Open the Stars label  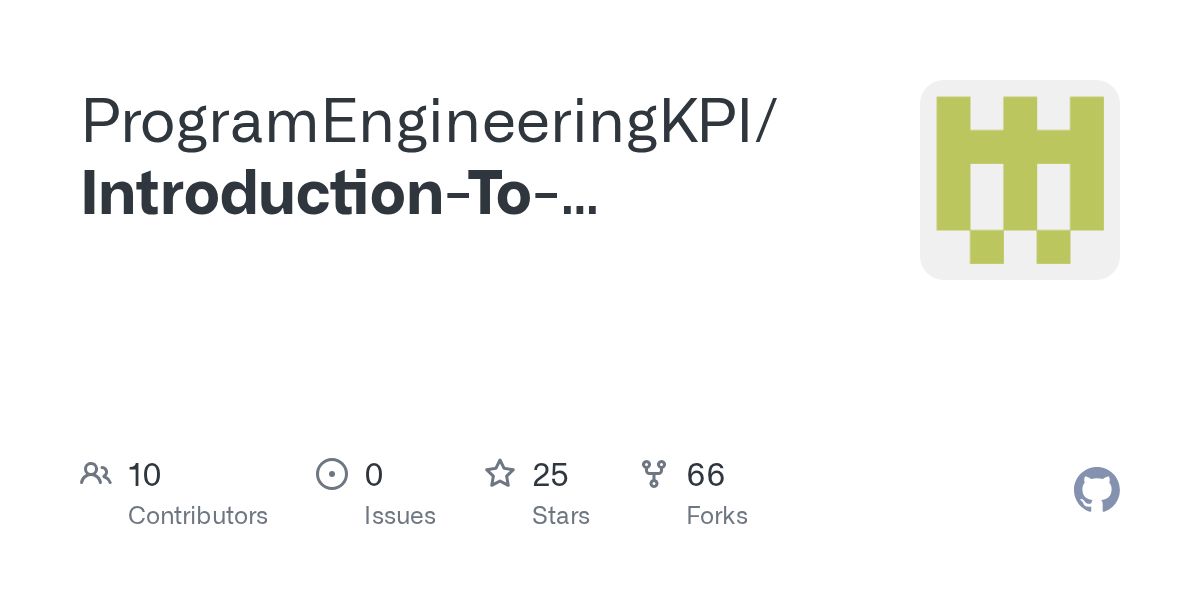(x=561, y=516)
